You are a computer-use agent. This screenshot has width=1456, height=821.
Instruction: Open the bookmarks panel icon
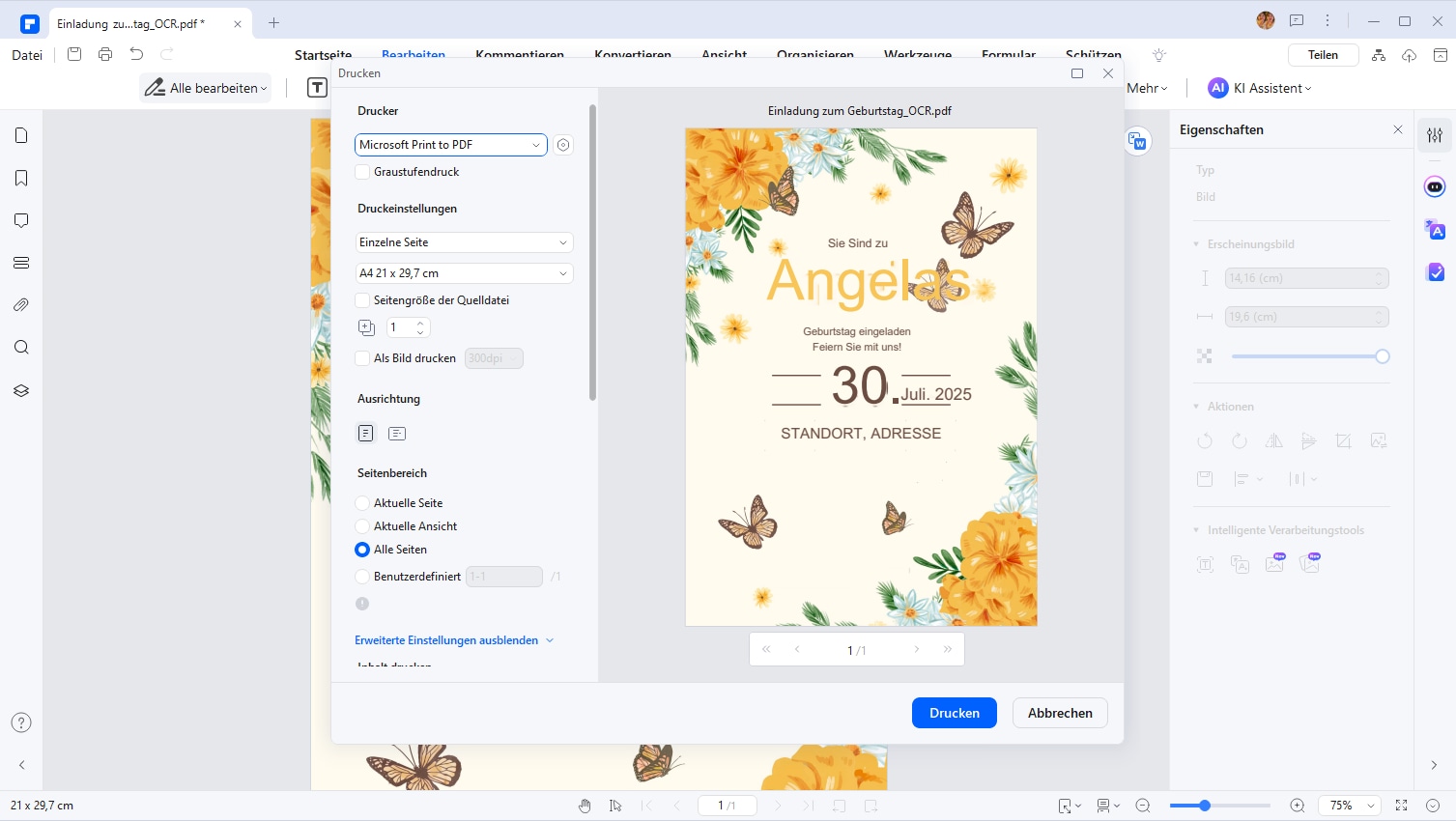(21, 178)
